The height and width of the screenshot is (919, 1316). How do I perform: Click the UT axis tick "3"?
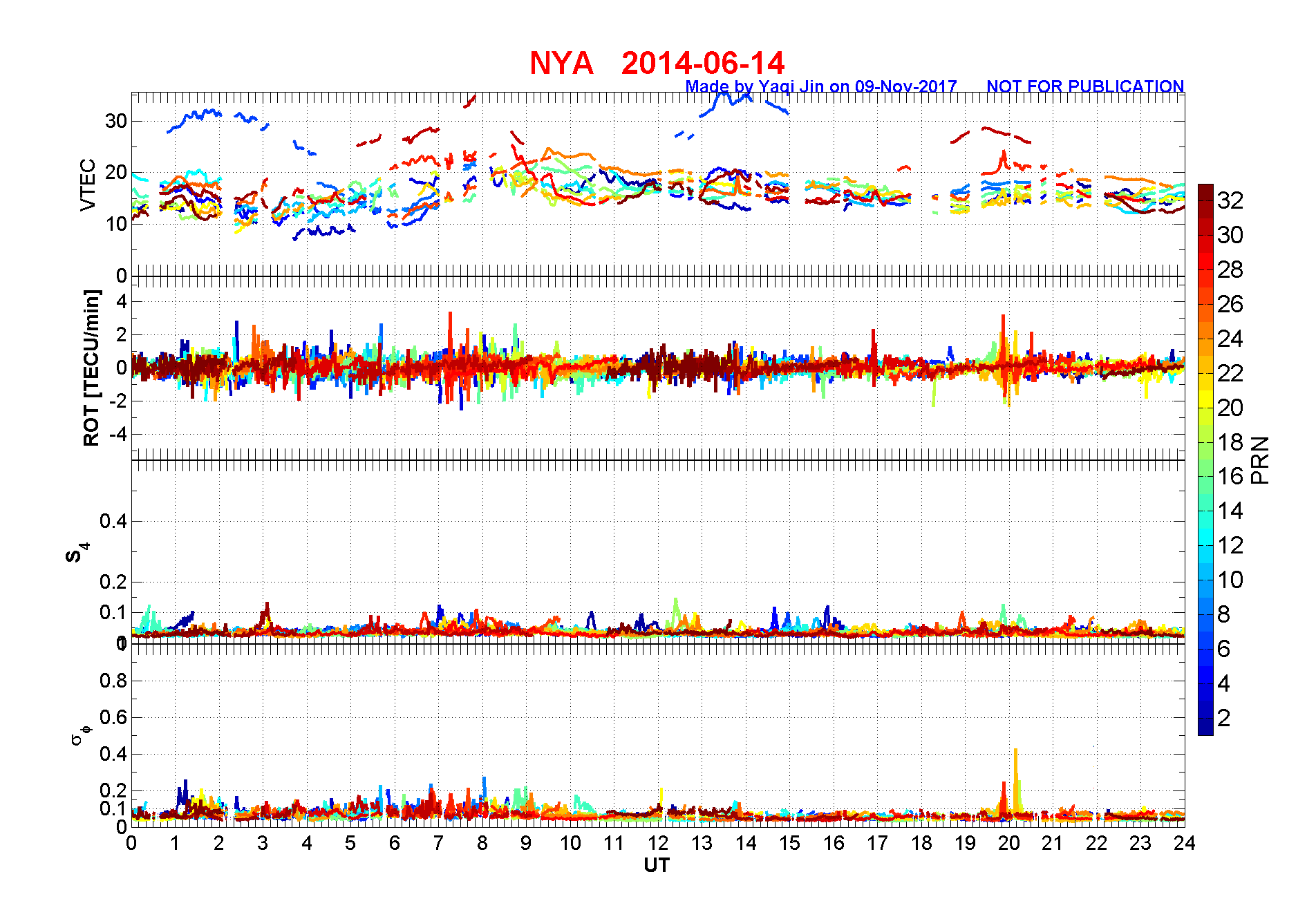point(263,843)
